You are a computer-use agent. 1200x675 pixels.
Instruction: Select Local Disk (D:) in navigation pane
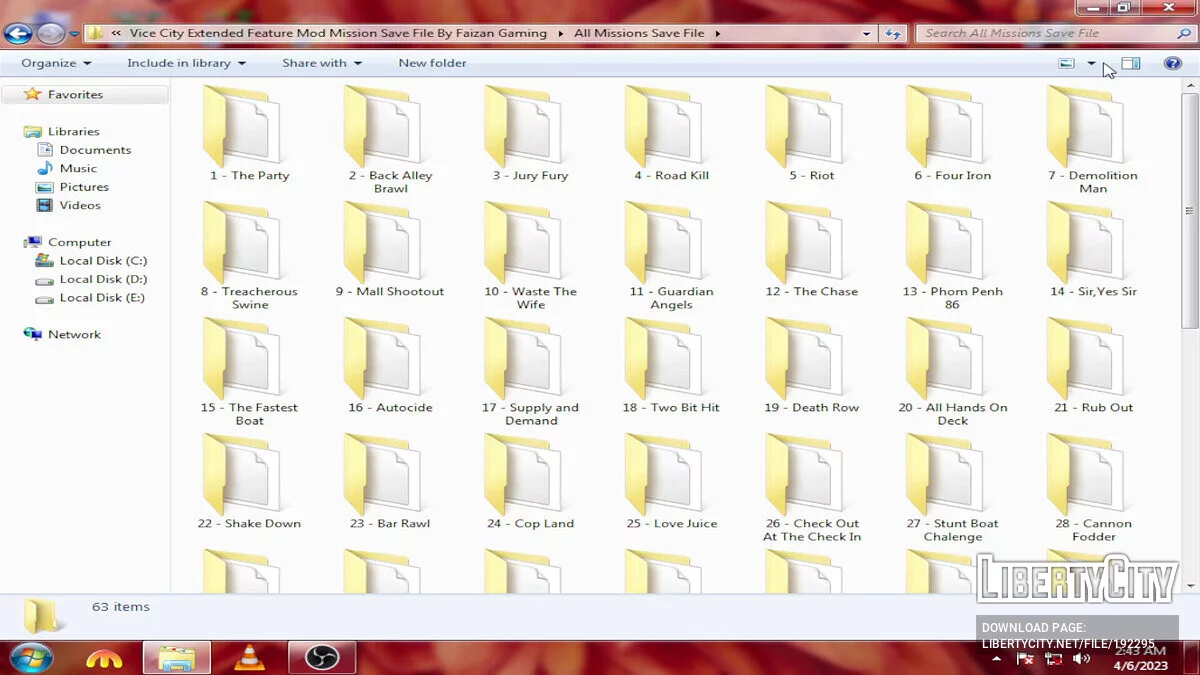pyautogui.click(x=102, y=279)
